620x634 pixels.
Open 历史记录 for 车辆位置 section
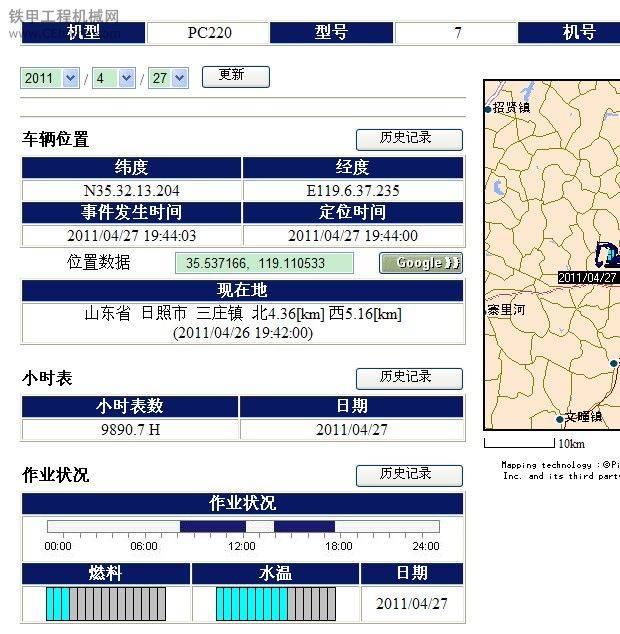tap(409, 139)
